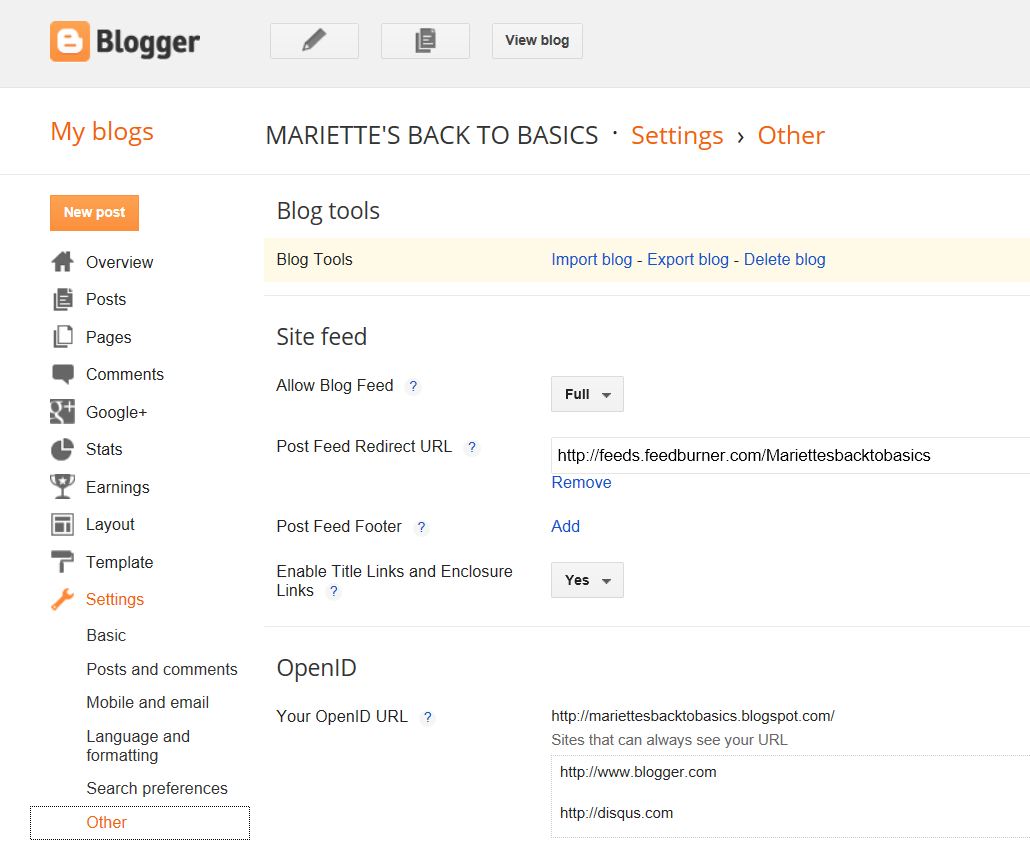Start a post with the pencil icon
Screen dimensions: 1030x861
click(313, 41)
